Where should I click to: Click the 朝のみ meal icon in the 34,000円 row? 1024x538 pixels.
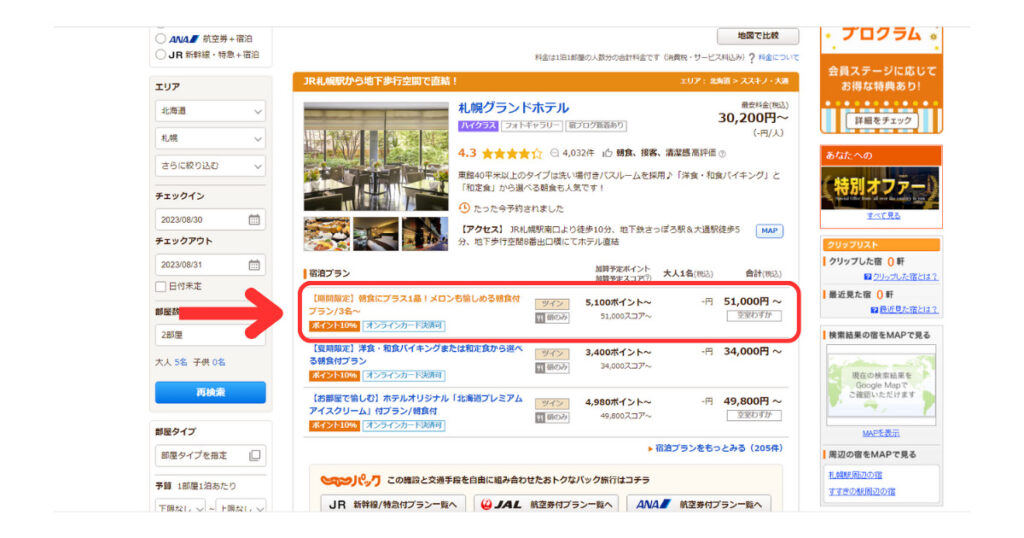pos(552,368)
